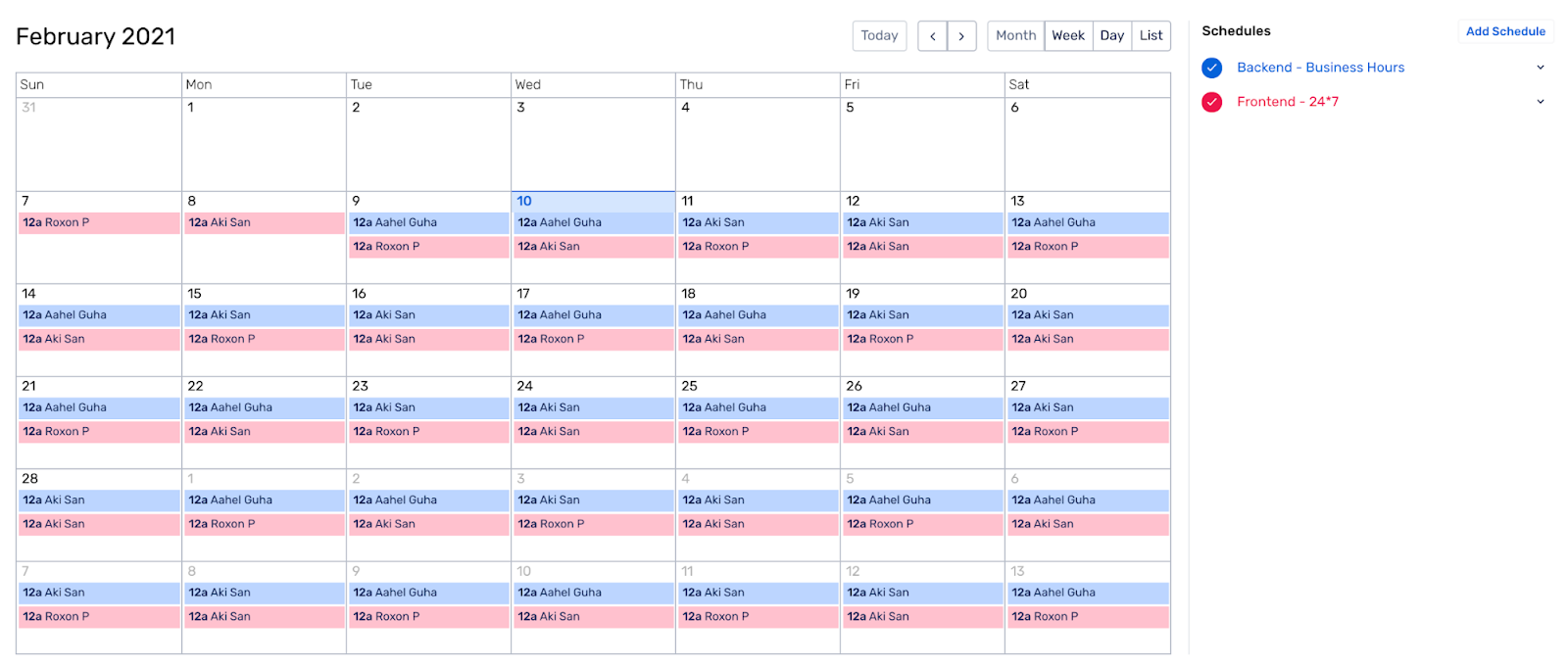Select greyed day number 31
1568x666 pixels.
(x=28, y=108)
